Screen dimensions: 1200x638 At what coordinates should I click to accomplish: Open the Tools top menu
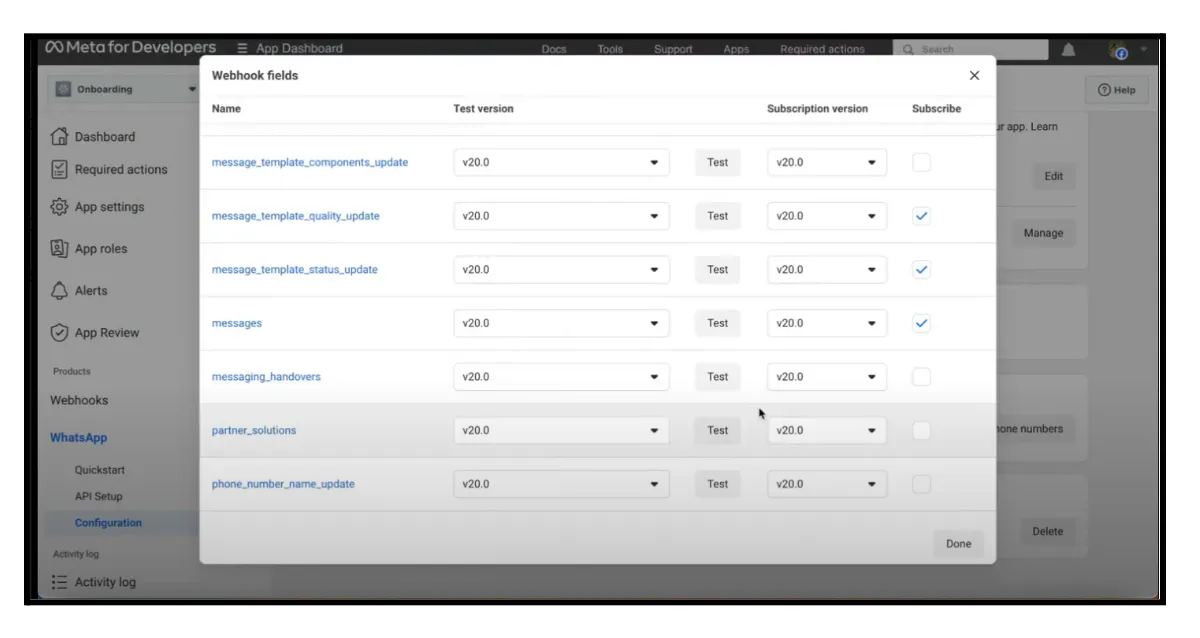[610, 49]
